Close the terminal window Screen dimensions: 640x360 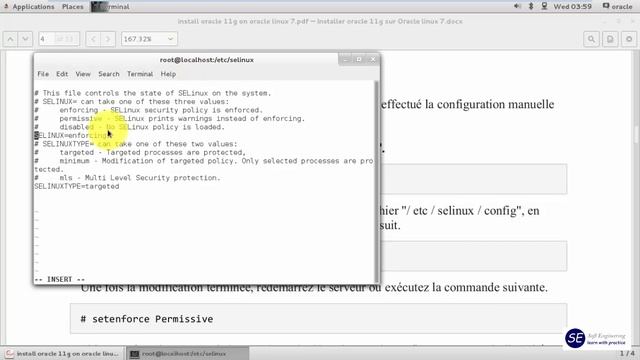click(x=373, y=60)
